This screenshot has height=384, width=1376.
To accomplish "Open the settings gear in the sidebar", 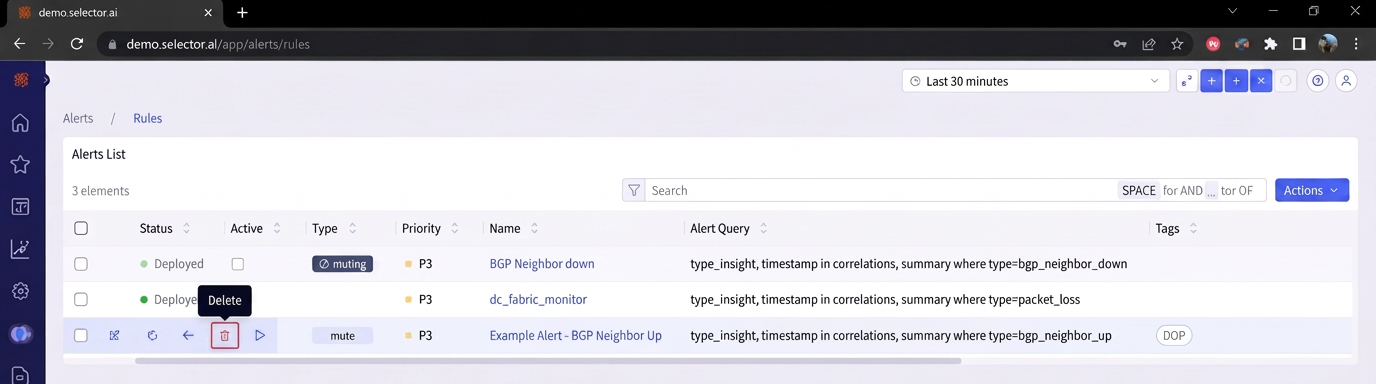I will coord(20,291).
